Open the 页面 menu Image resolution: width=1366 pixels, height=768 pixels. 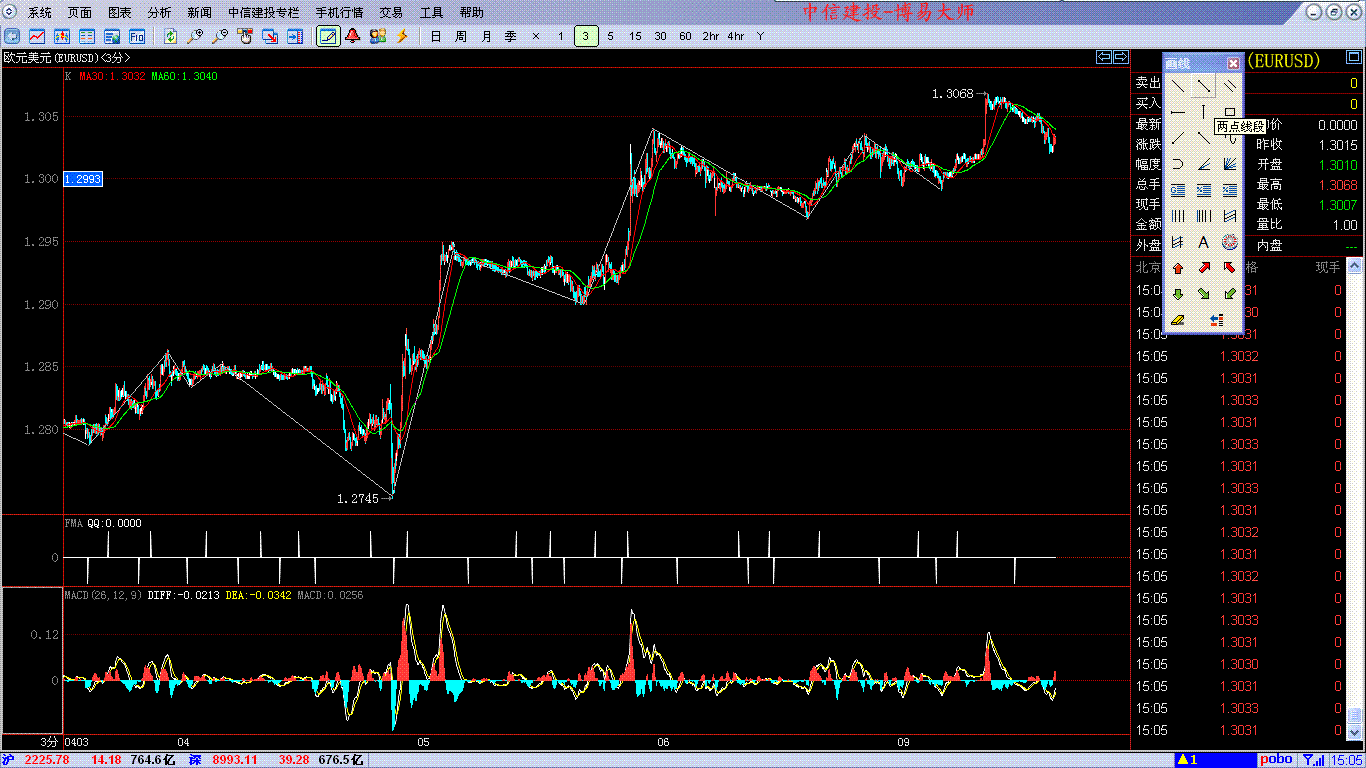(x=80, y=13)
